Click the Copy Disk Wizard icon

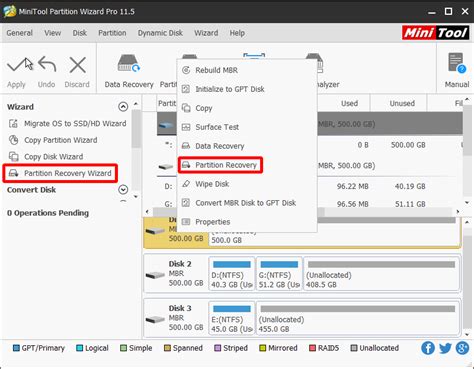[x=13, y=156]
